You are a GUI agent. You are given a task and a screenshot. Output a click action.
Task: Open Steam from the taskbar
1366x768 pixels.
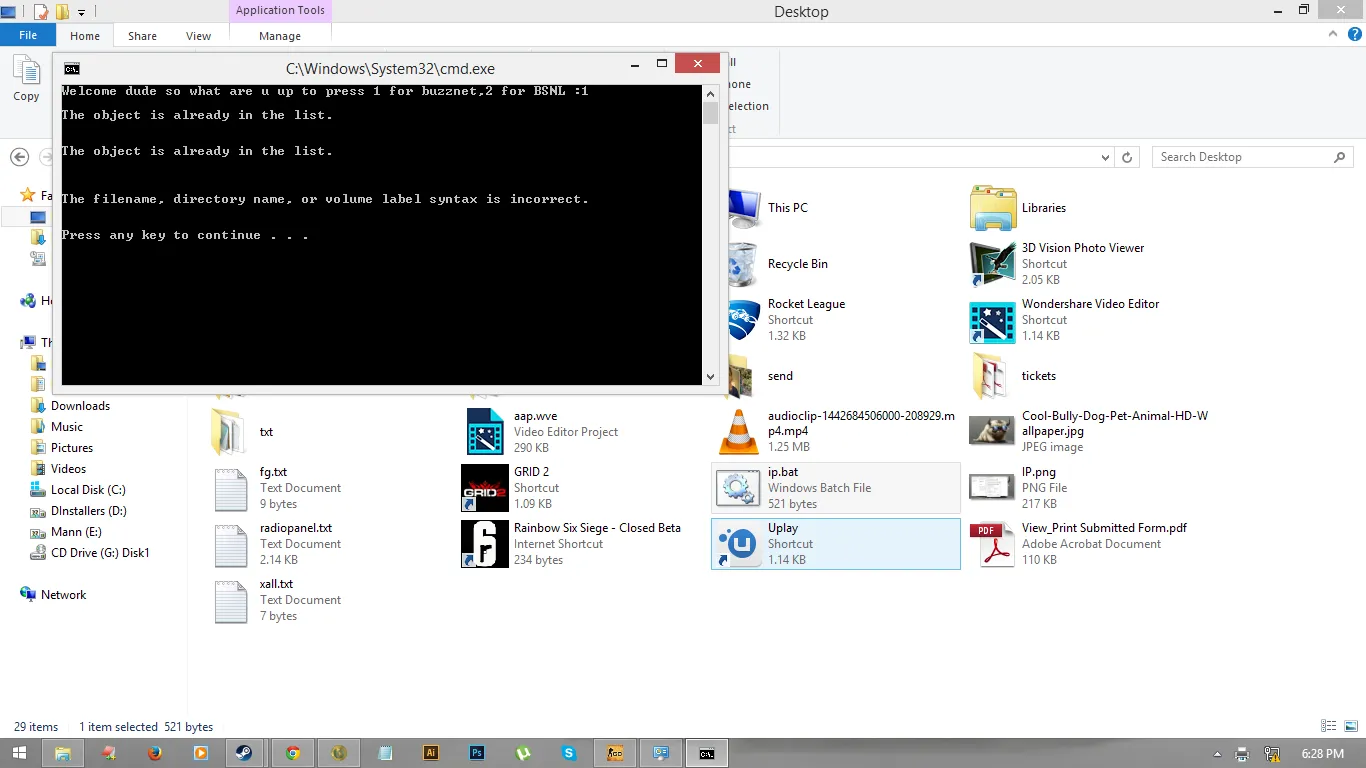point(244,753)
